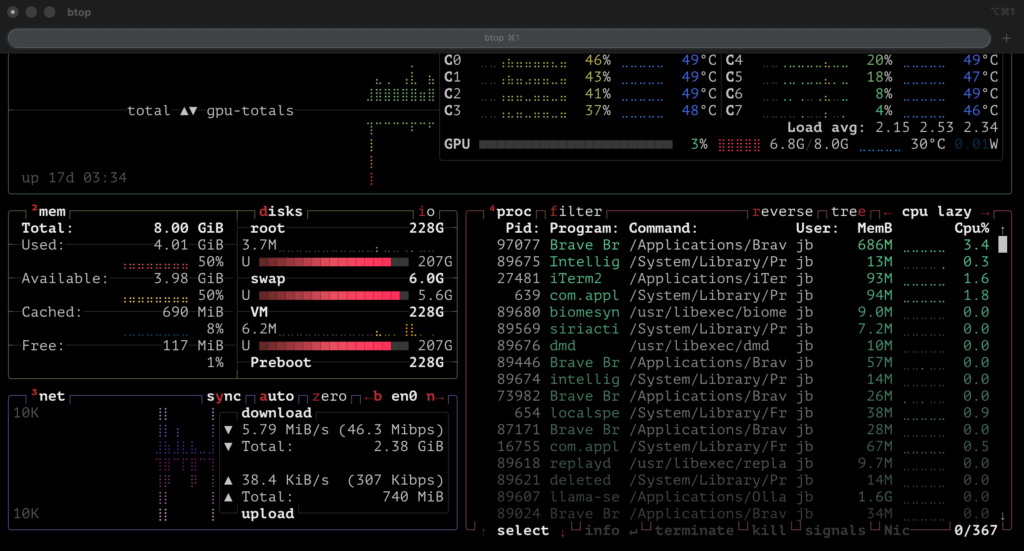Select the llama-se process row
Viewport: 1024px width, 551px height.
743,497
